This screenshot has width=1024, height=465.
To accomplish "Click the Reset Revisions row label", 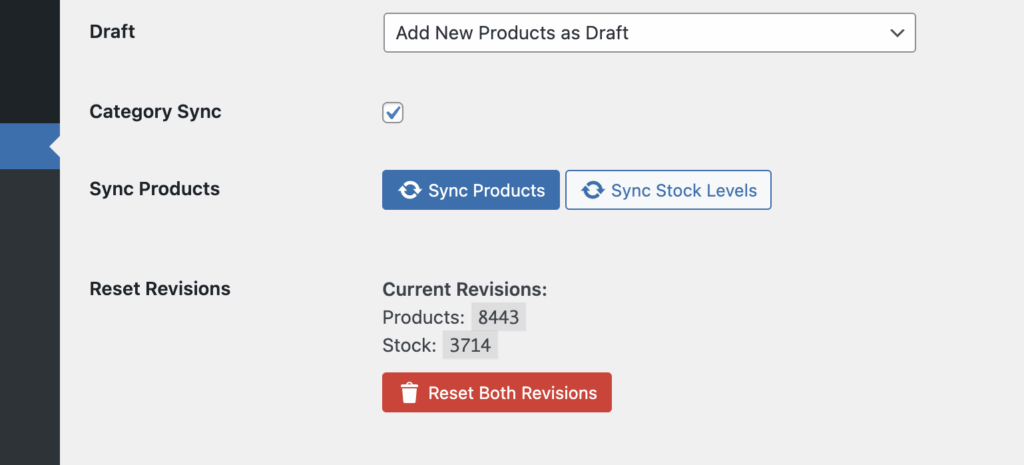I will (160, 289).
